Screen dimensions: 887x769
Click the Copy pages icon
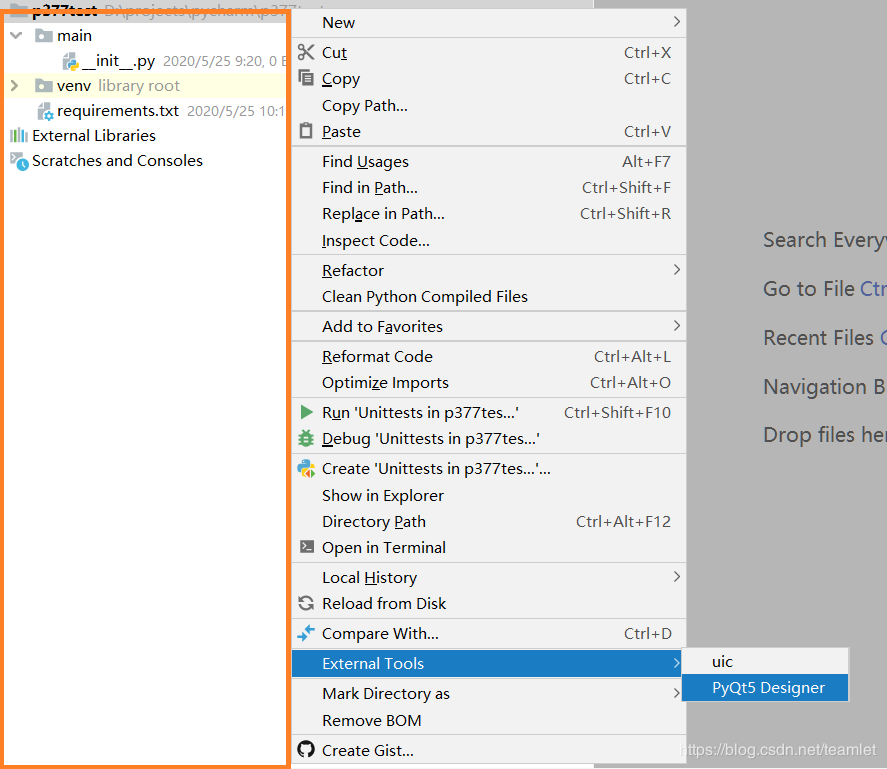tap(306, 78)
